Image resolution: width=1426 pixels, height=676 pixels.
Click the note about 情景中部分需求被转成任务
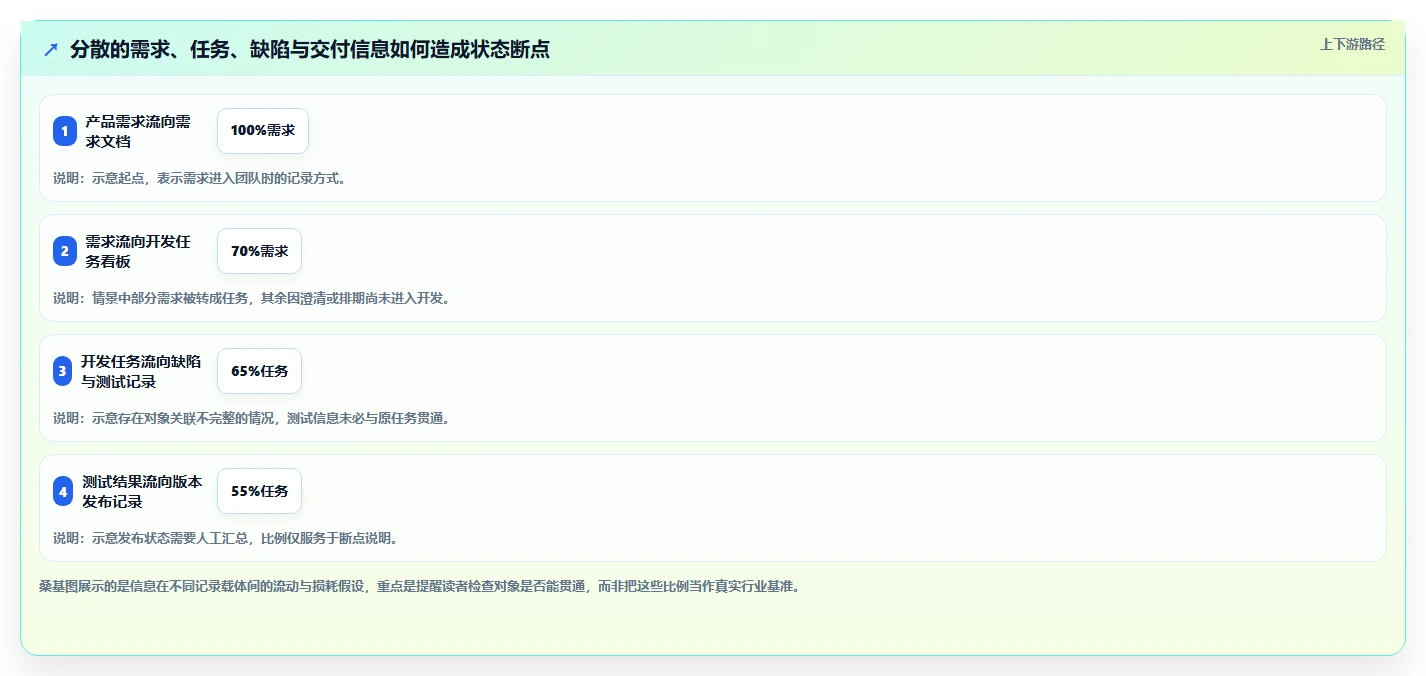(x=252, y=298)
